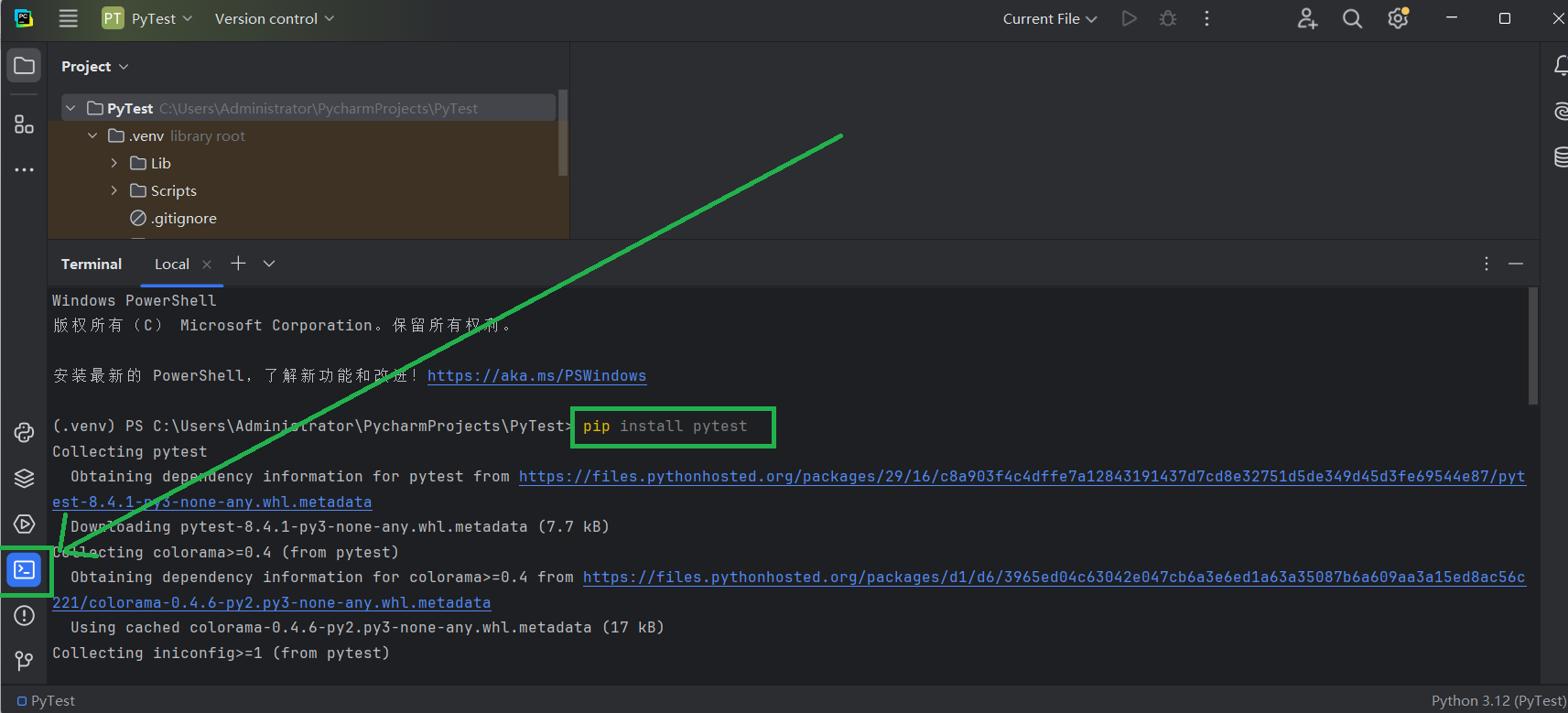Run the current file
This screenshot has height=713, width=1568.
point(1130,18)
